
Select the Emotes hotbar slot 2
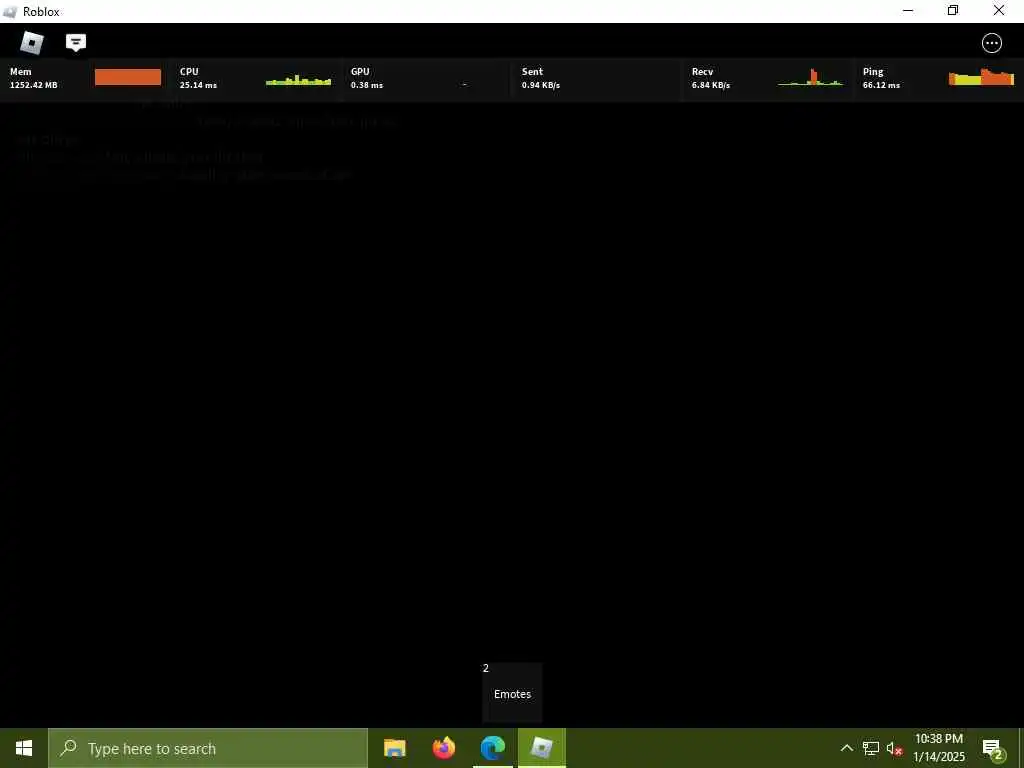512,692
